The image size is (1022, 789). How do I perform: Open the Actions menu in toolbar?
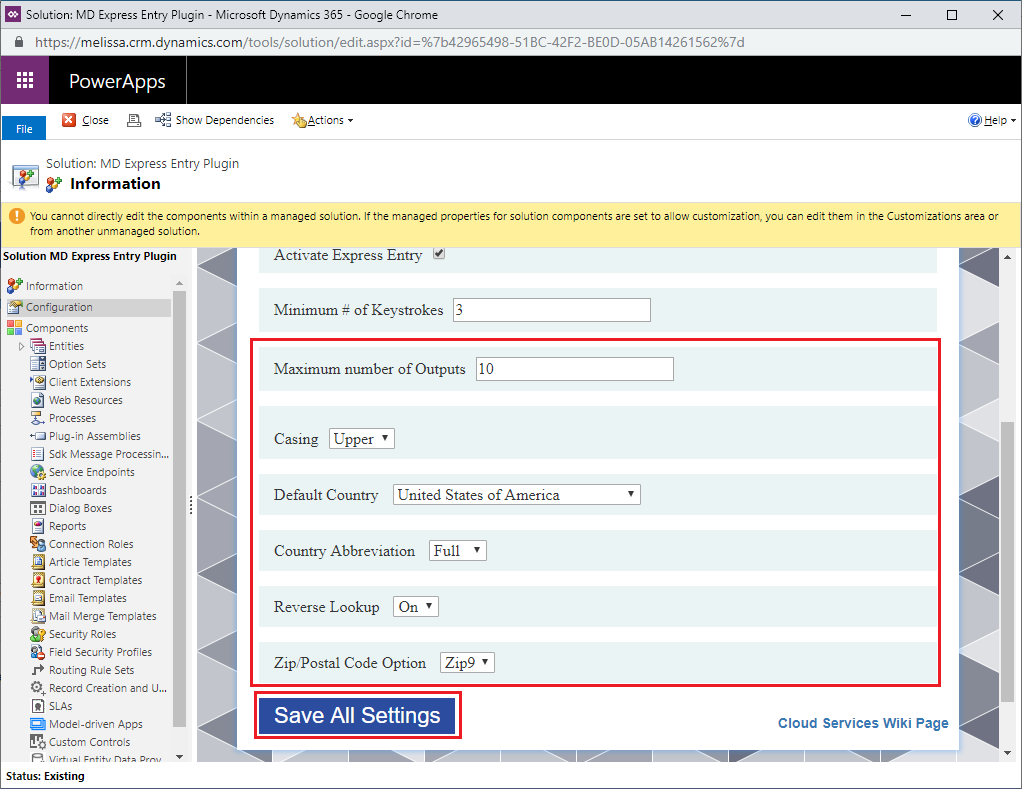(x=323, y=120)
